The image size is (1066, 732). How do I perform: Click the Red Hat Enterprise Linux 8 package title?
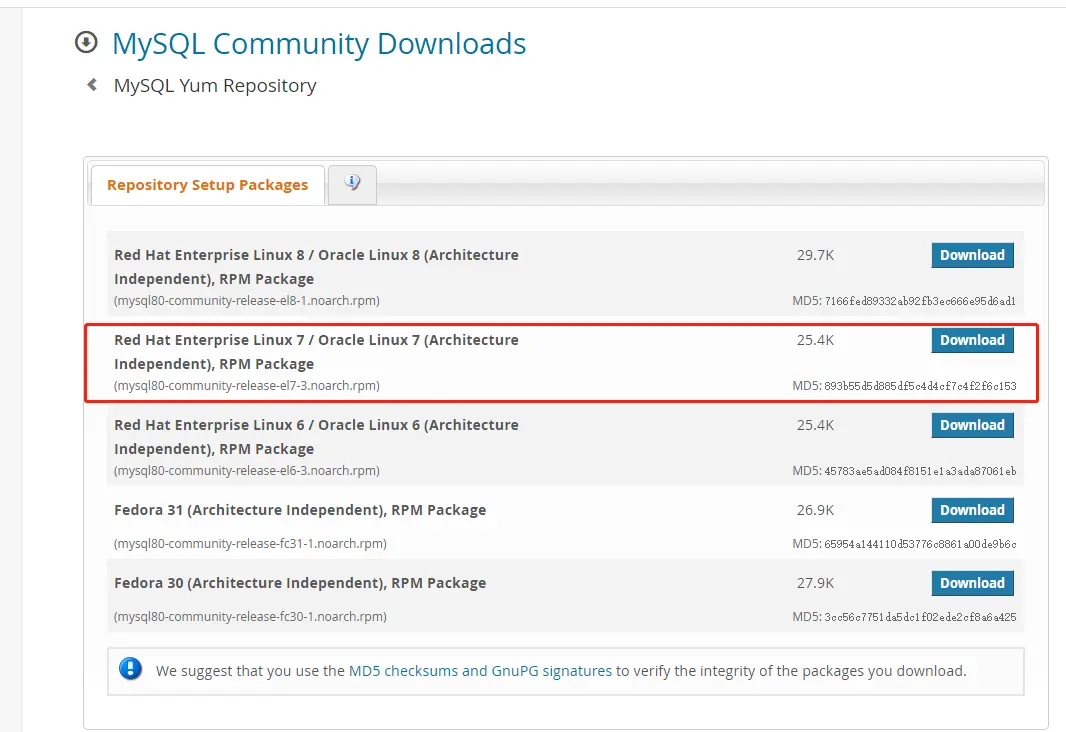click(316, 266)
